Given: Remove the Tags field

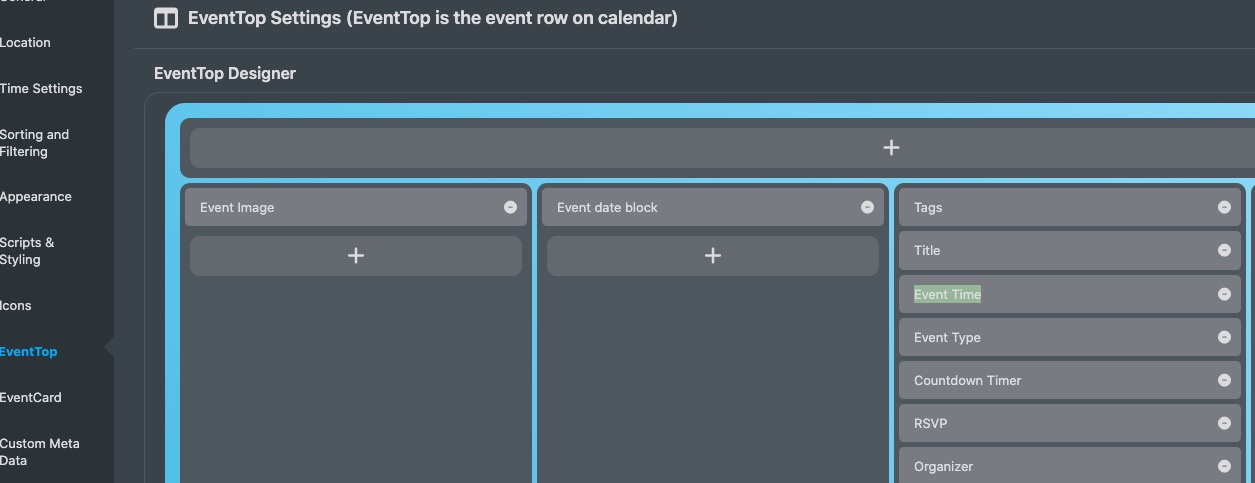Looking at the screenshot, I should tap(1224, 208).
